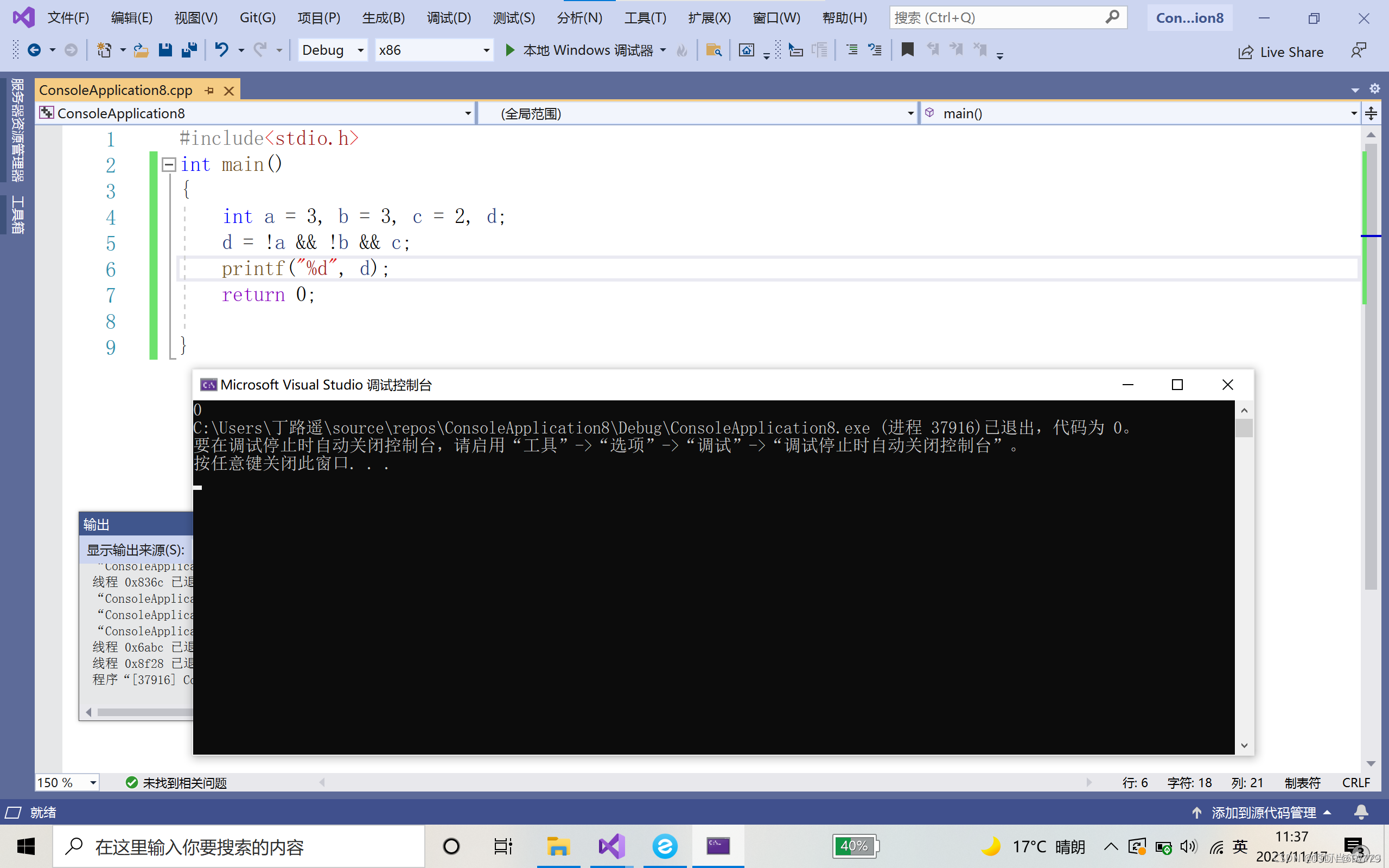
Task: Click the bookmark toggle icon in toolbar
Action: 907,50
